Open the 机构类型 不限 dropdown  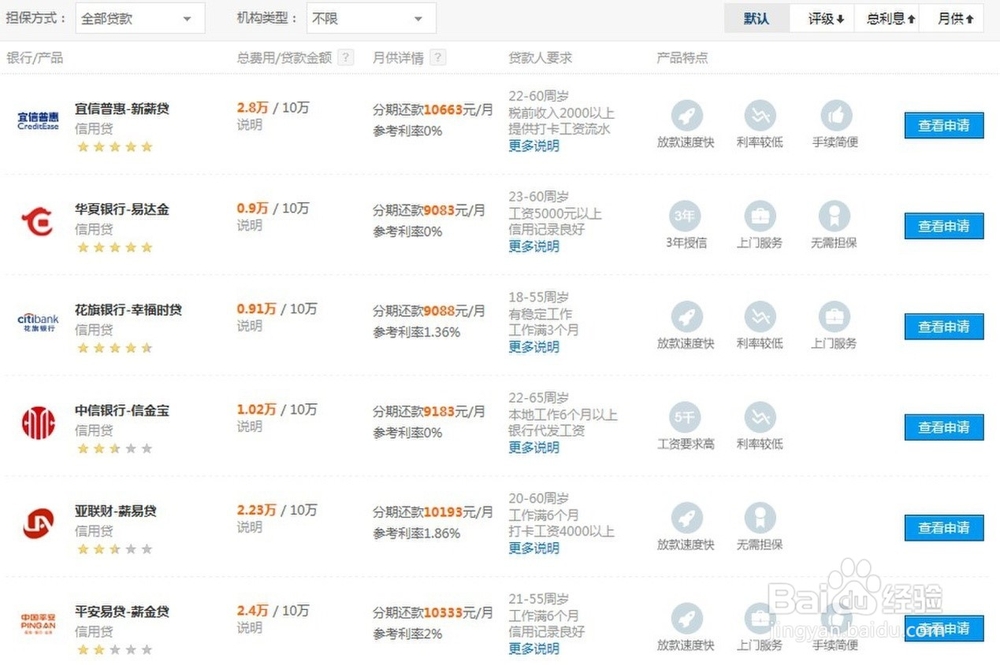tap(371, 18)
